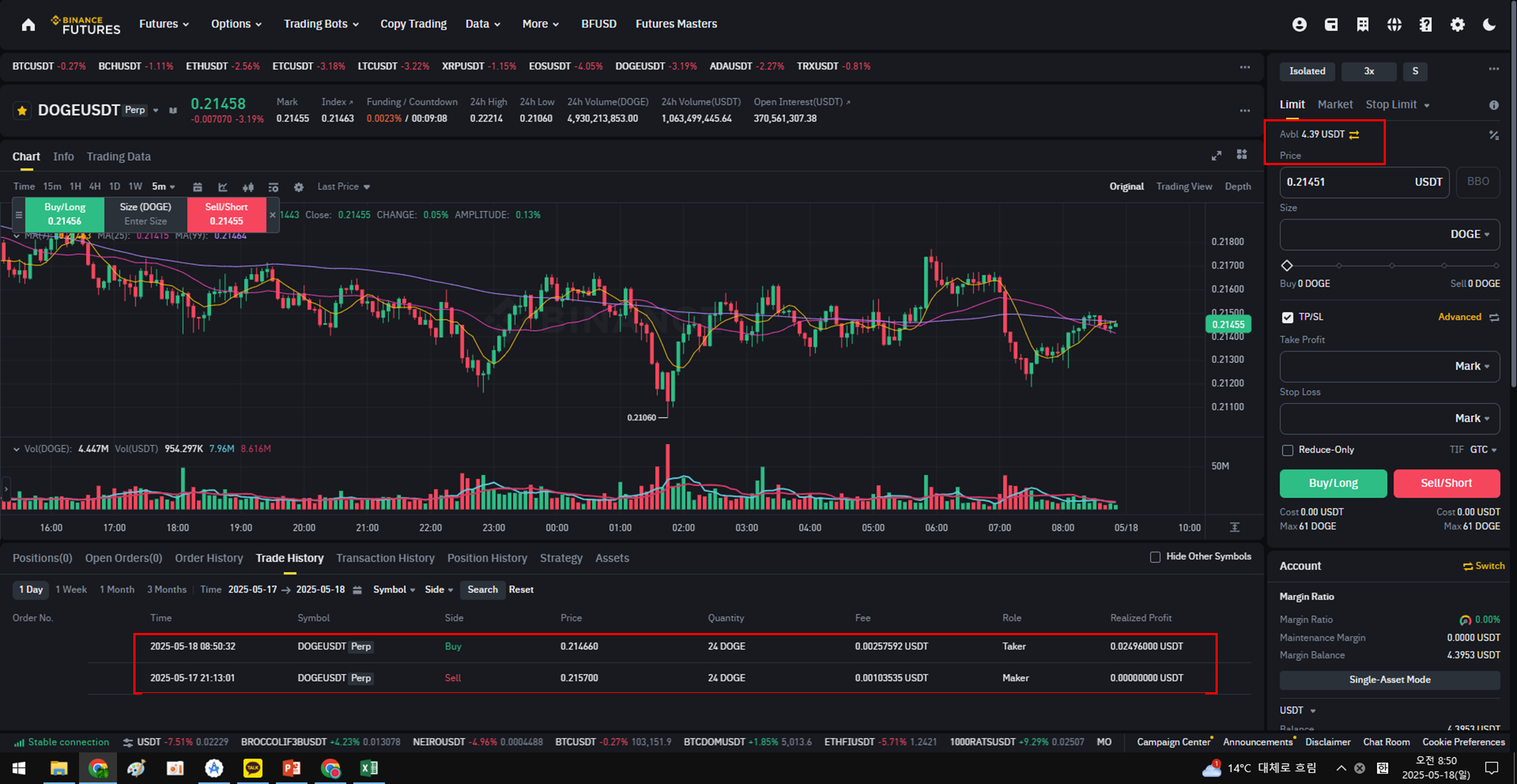Enable Reduce-Only checkbox
Screen dimensions: 1517x784
click(x=1287, y=450)
